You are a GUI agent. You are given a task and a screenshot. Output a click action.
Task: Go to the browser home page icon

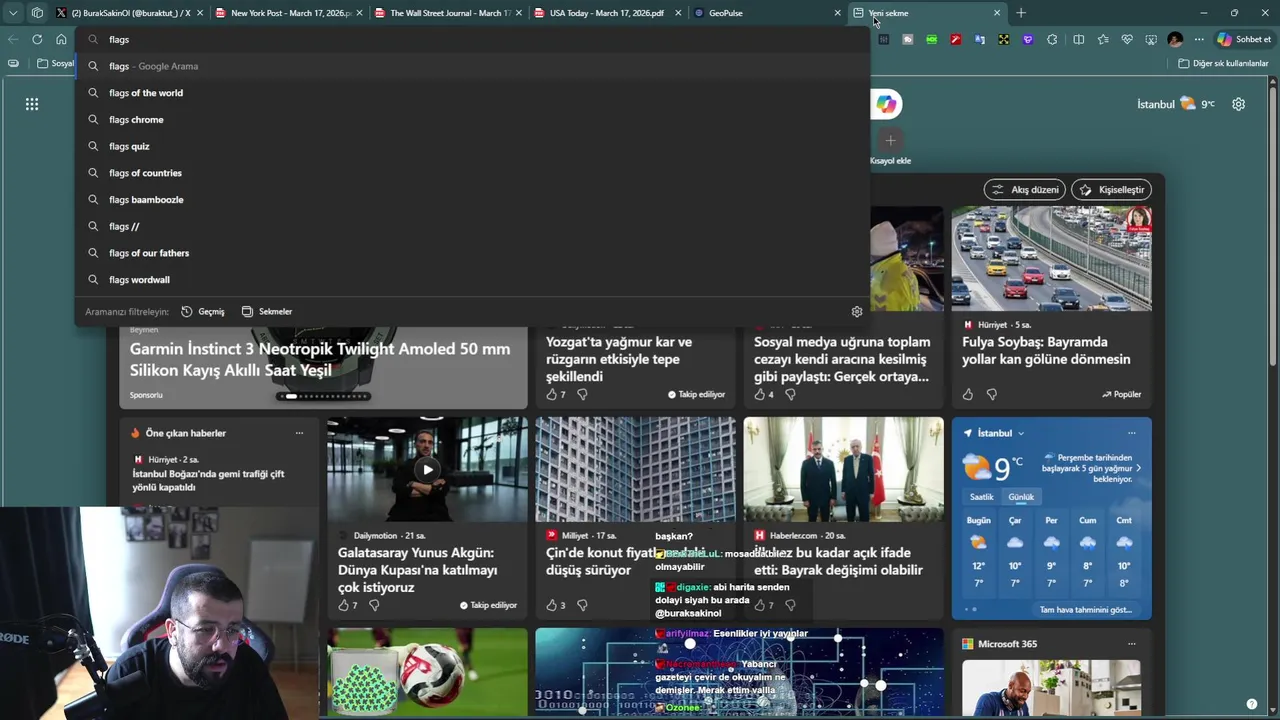click(x=61, y=39)
